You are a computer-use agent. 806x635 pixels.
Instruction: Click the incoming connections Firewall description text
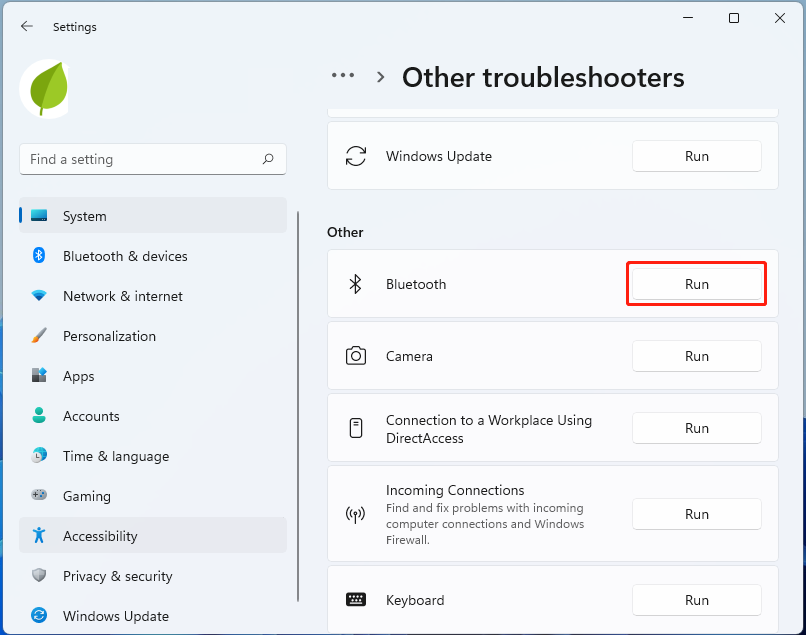click(x=485, y=523)
